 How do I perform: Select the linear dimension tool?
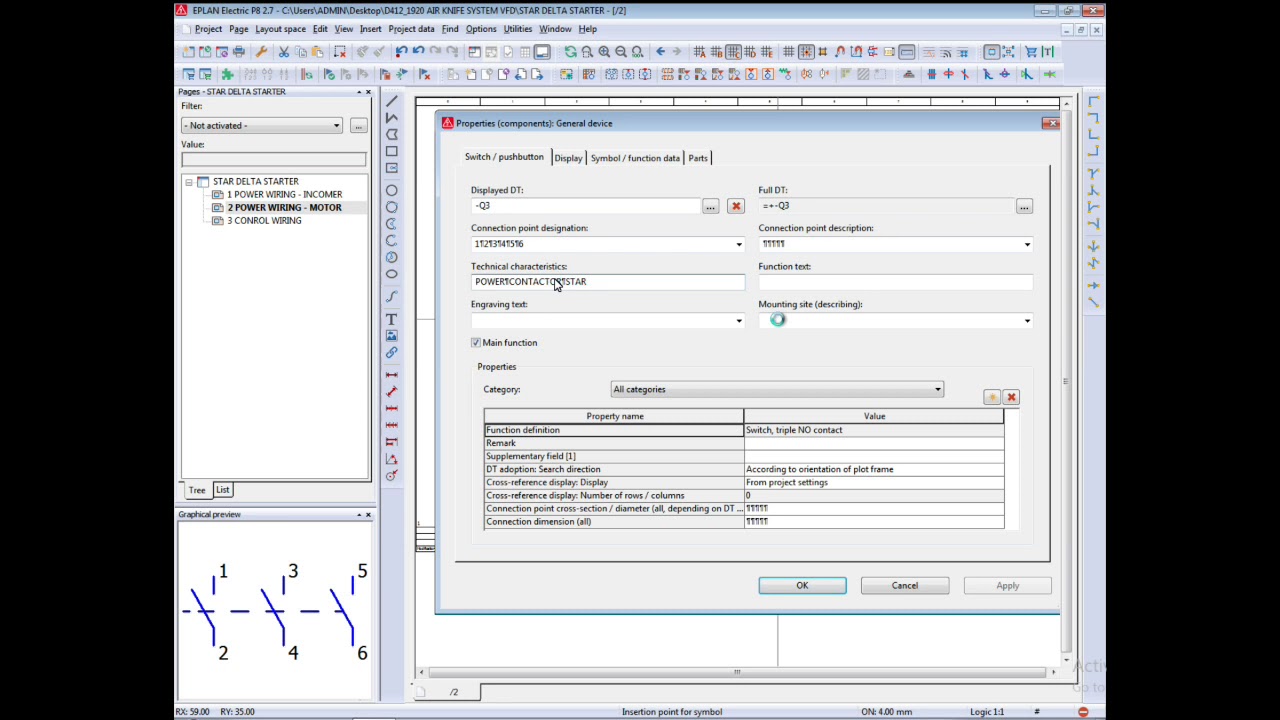391,374
